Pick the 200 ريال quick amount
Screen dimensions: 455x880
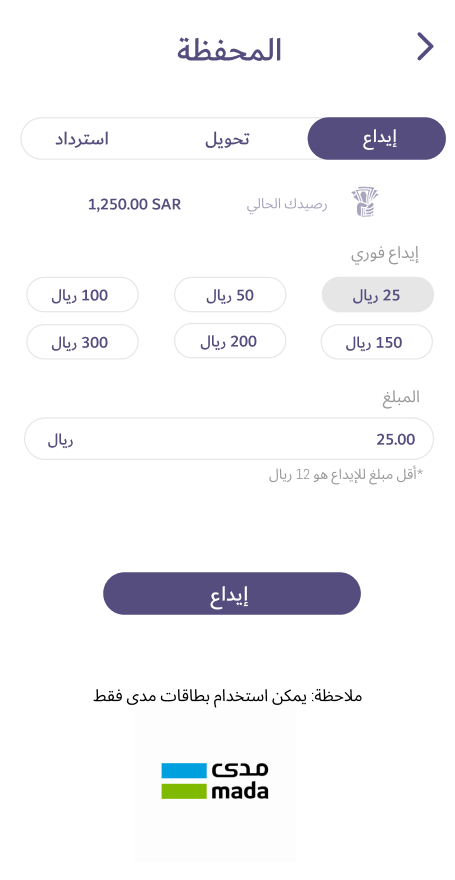coord(230,341)
